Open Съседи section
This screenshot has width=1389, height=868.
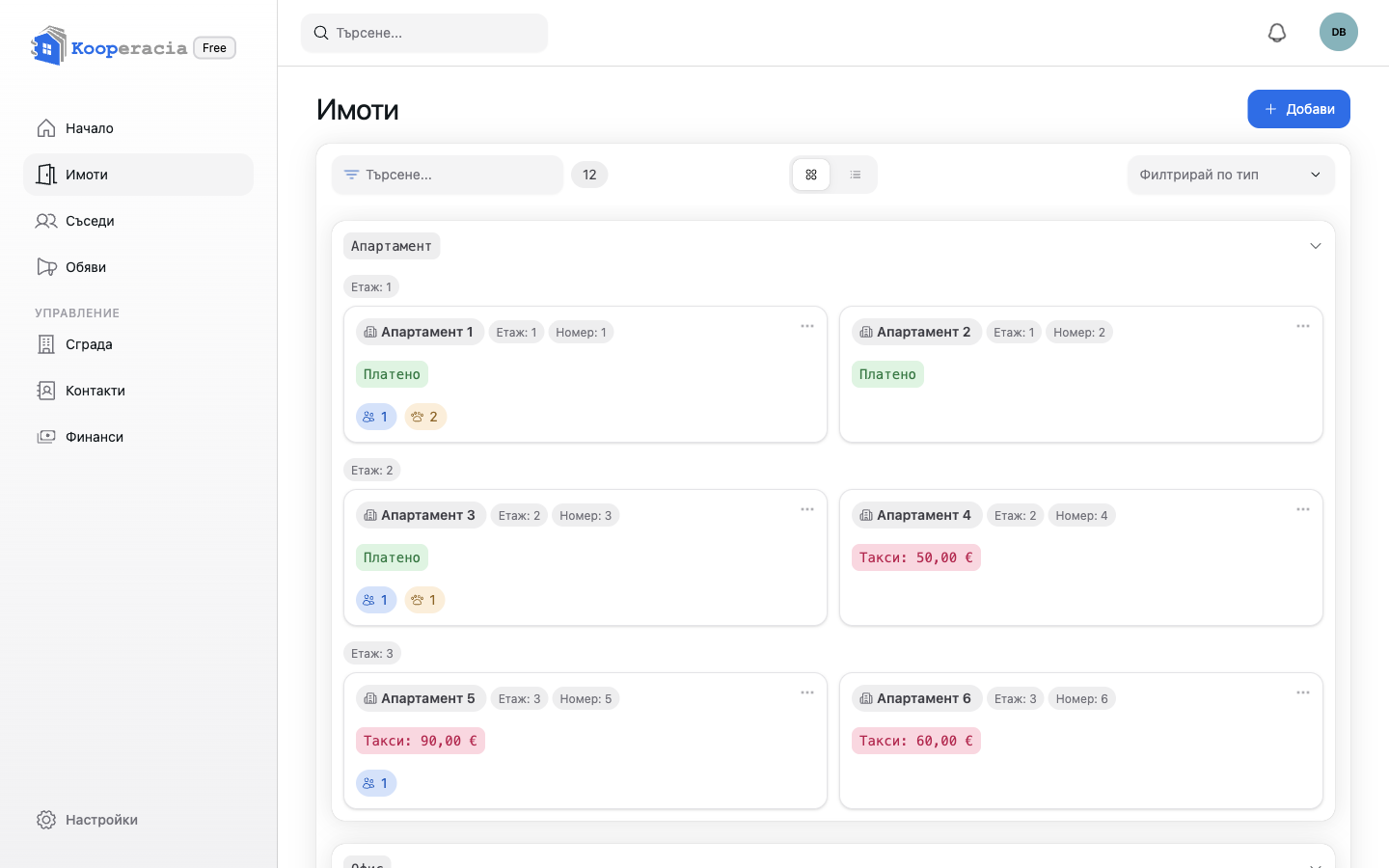coord(138,221)
